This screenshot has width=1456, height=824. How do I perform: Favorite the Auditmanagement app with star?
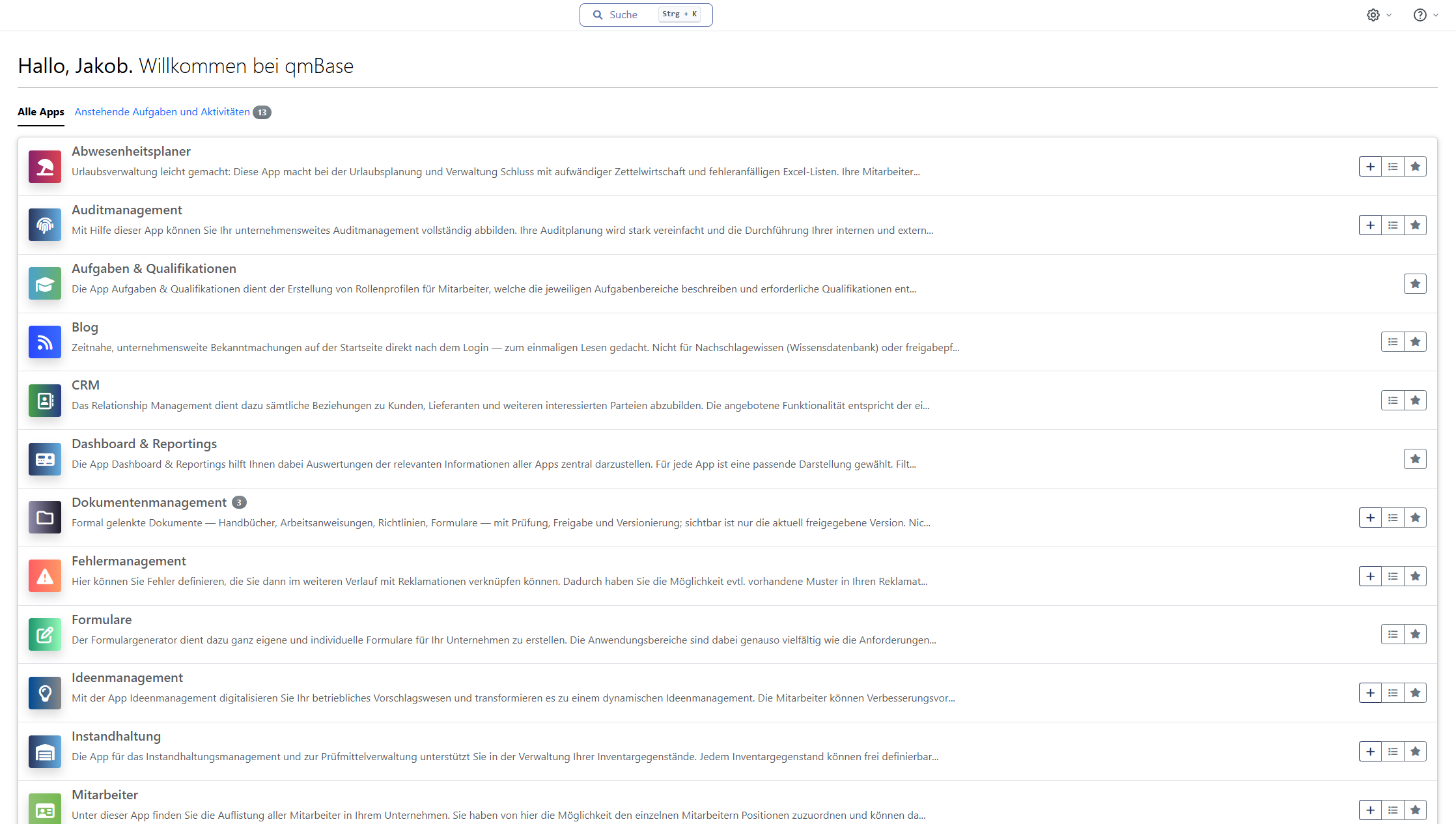coord(1416,225)
